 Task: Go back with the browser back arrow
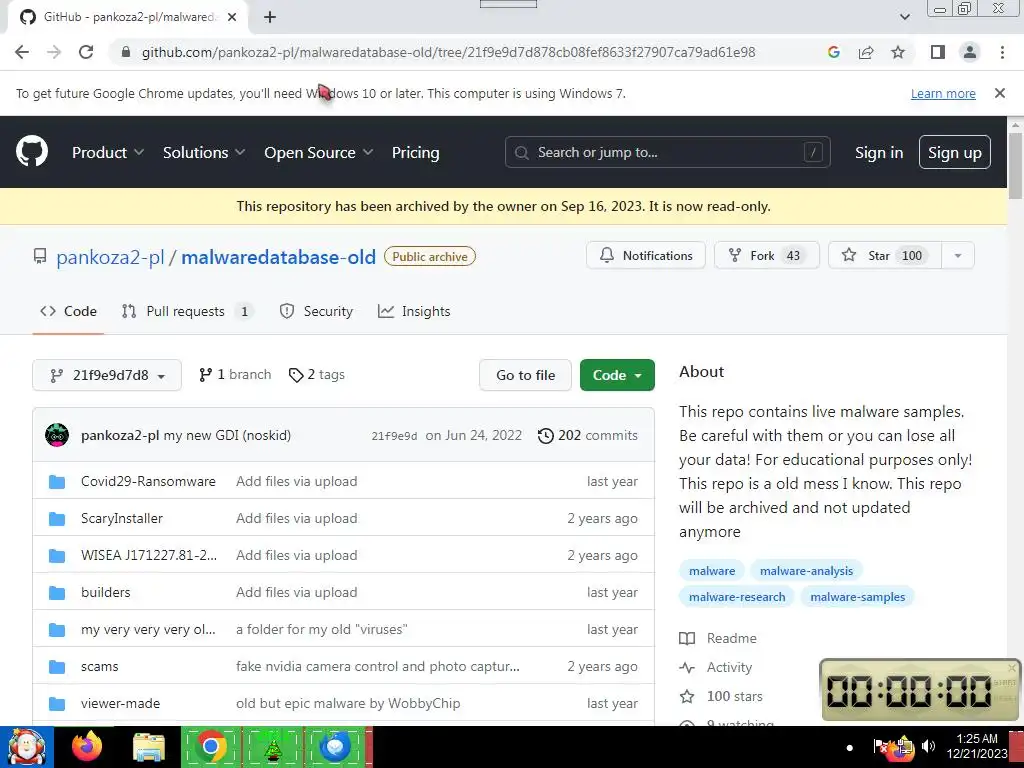pos(22,52)
